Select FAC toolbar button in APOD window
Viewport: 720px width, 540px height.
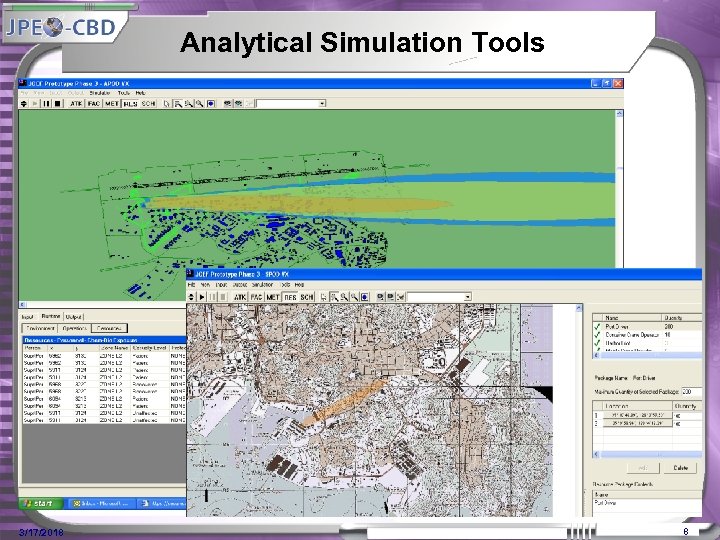click(x=94, y=103)
